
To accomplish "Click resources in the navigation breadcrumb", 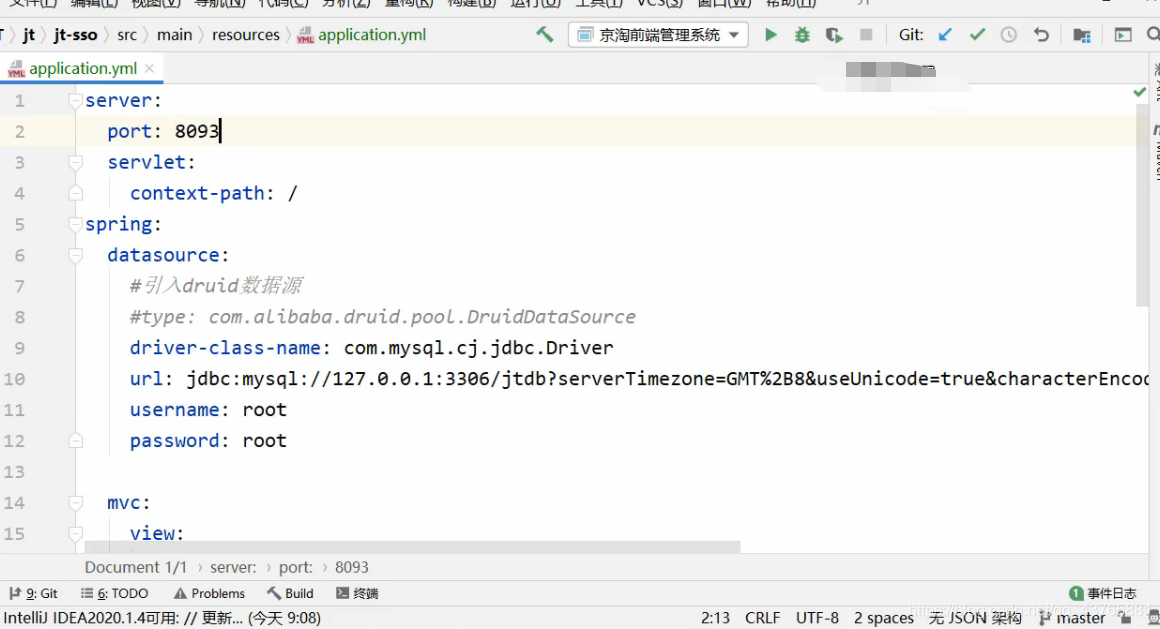I will [x=246, y=35].
